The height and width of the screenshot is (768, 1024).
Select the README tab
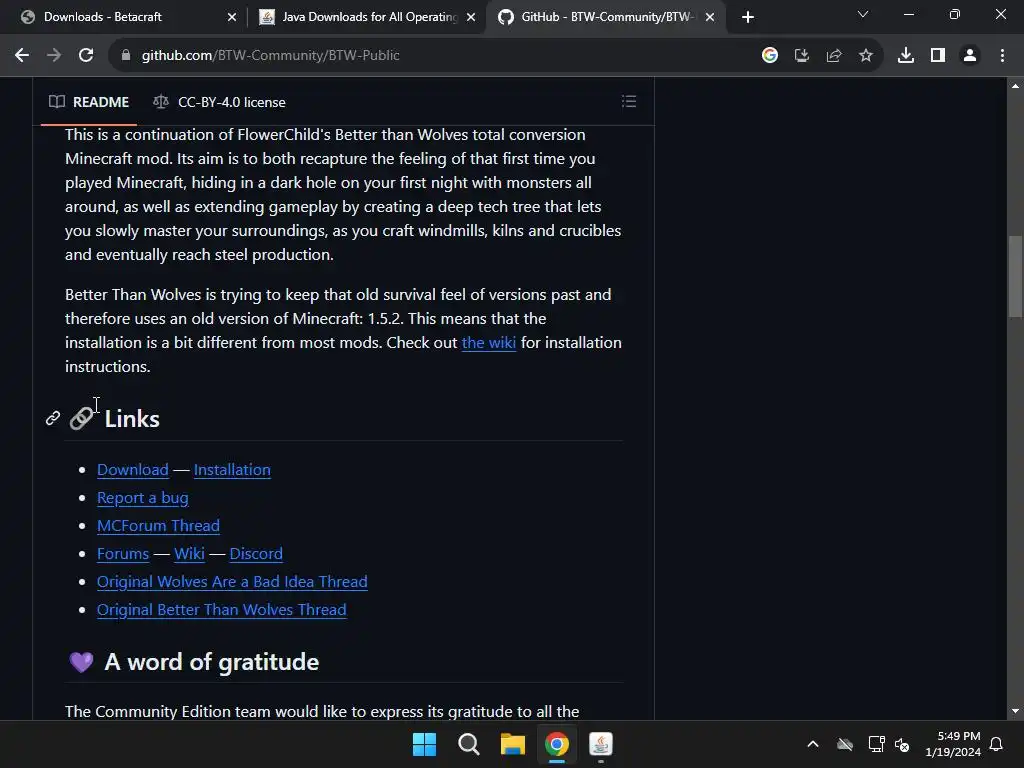pyautogui.click(x=89, y=102)
